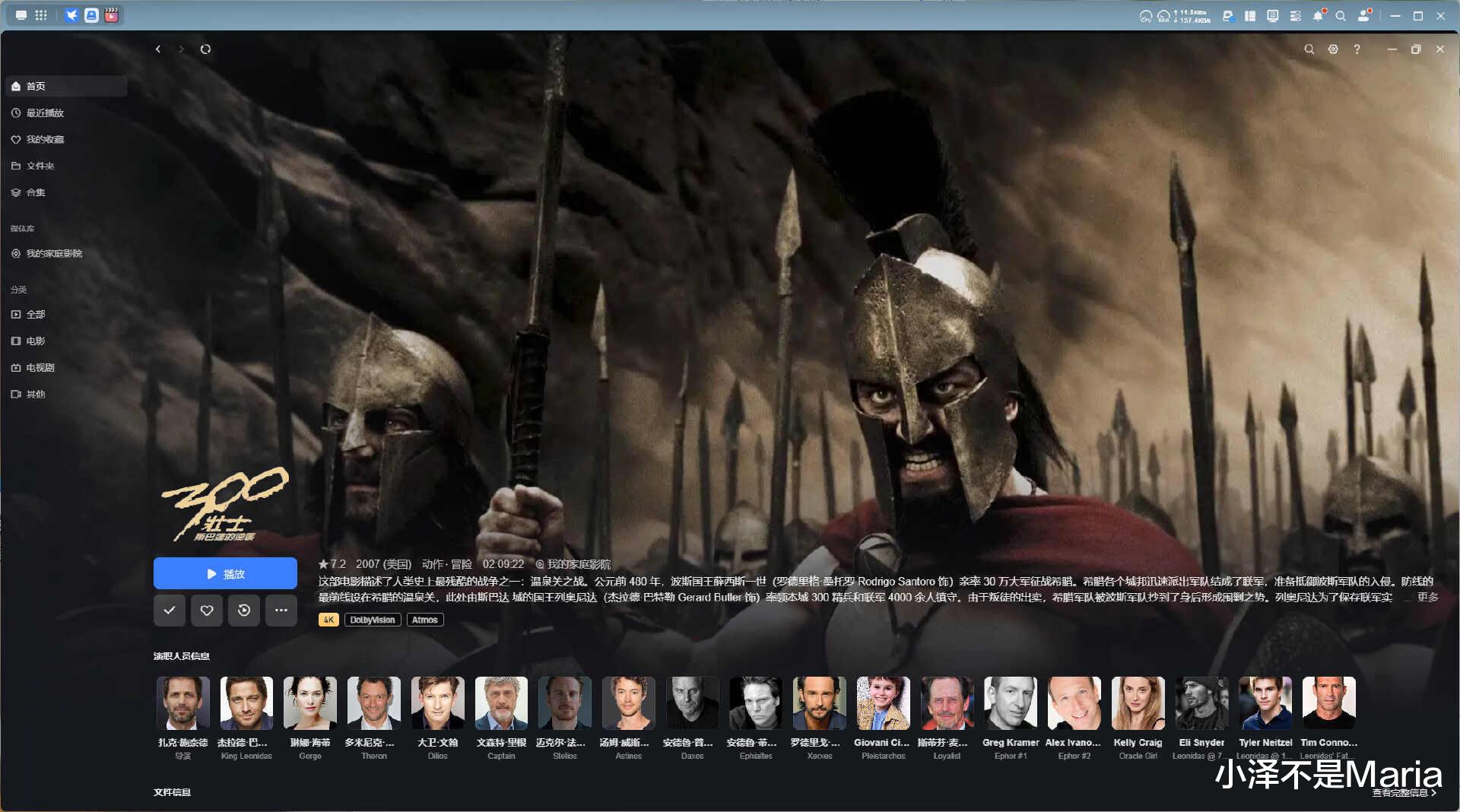Show the 电影 category
Viewport: 1460px width, 812px height.
[x=66, y=341]
